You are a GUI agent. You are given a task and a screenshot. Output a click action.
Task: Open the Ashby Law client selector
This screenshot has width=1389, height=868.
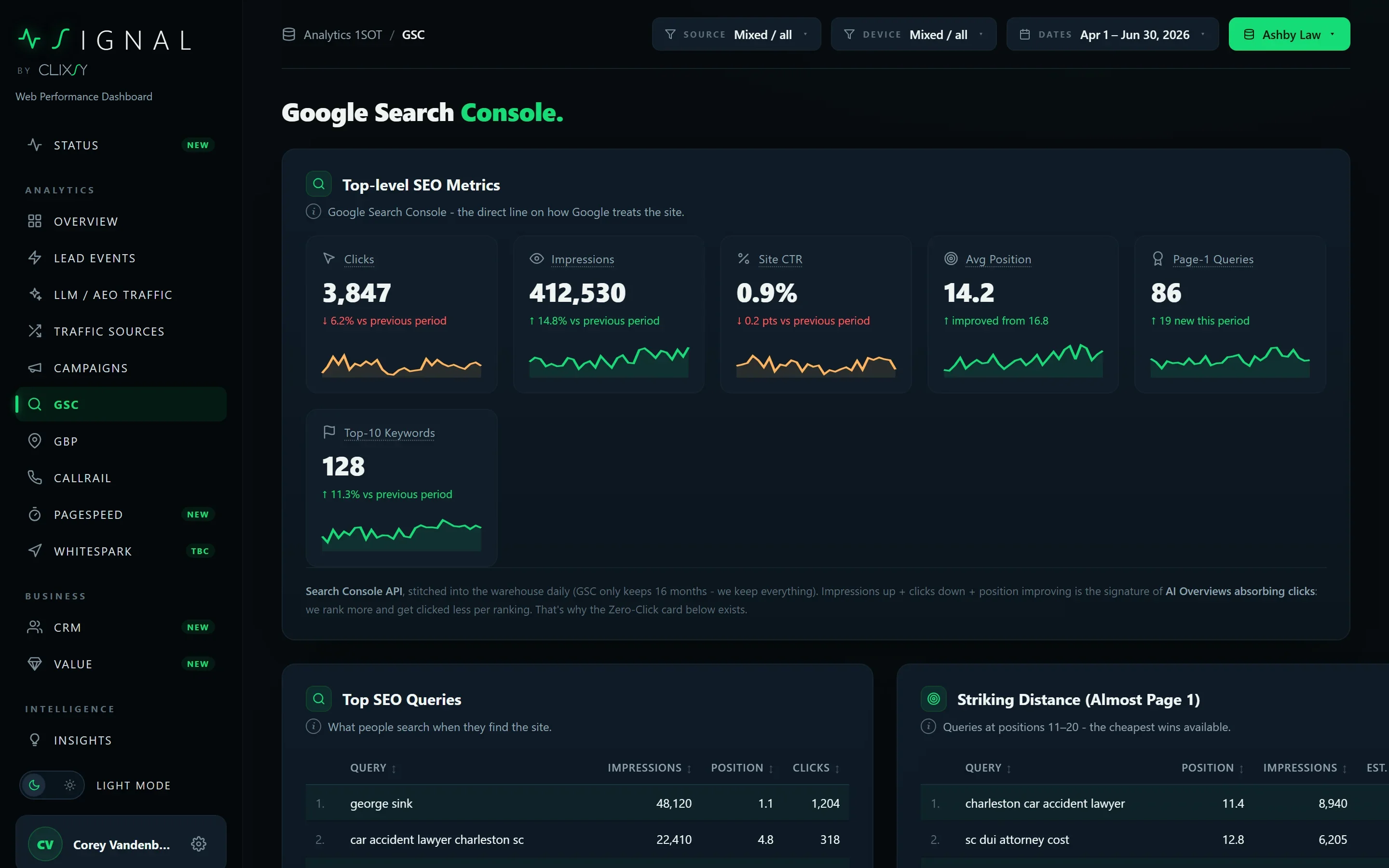pos(1289,34)
